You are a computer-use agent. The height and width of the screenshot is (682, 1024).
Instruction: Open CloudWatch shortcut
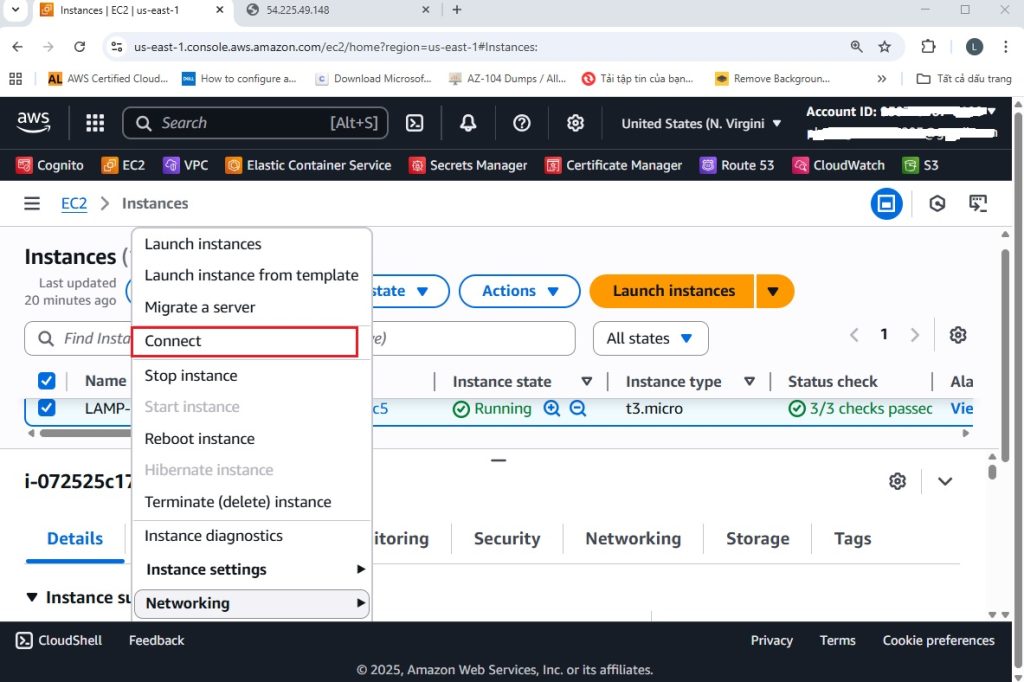tap(839, 165)
